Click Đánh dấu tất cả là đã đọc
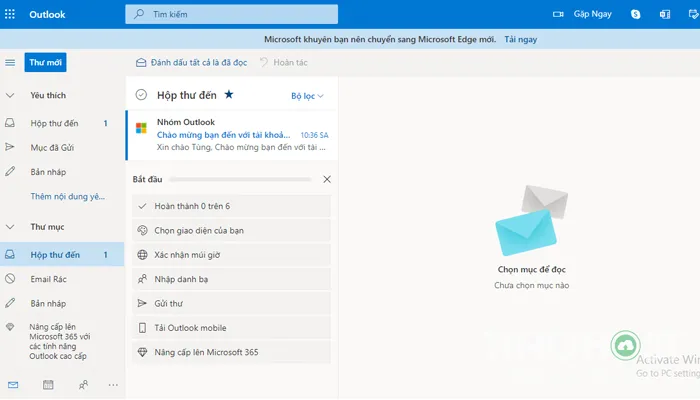Image resolution: width=700 pixels, height=400 pixels. click(192, 62)
